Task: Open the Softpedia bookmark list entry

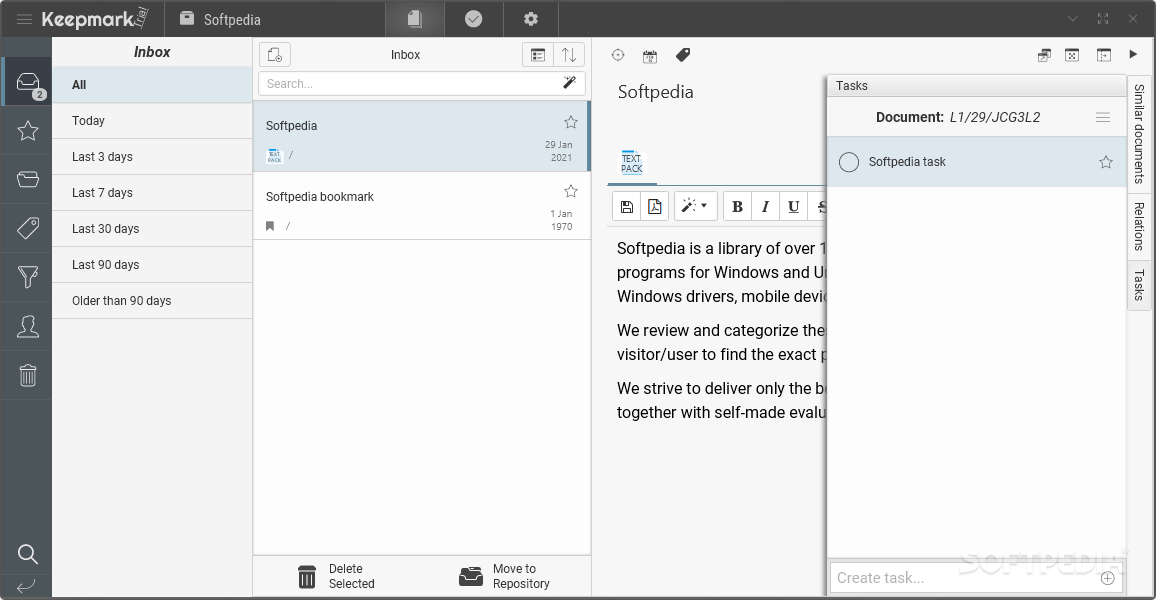Action: [x=420, y=206]
